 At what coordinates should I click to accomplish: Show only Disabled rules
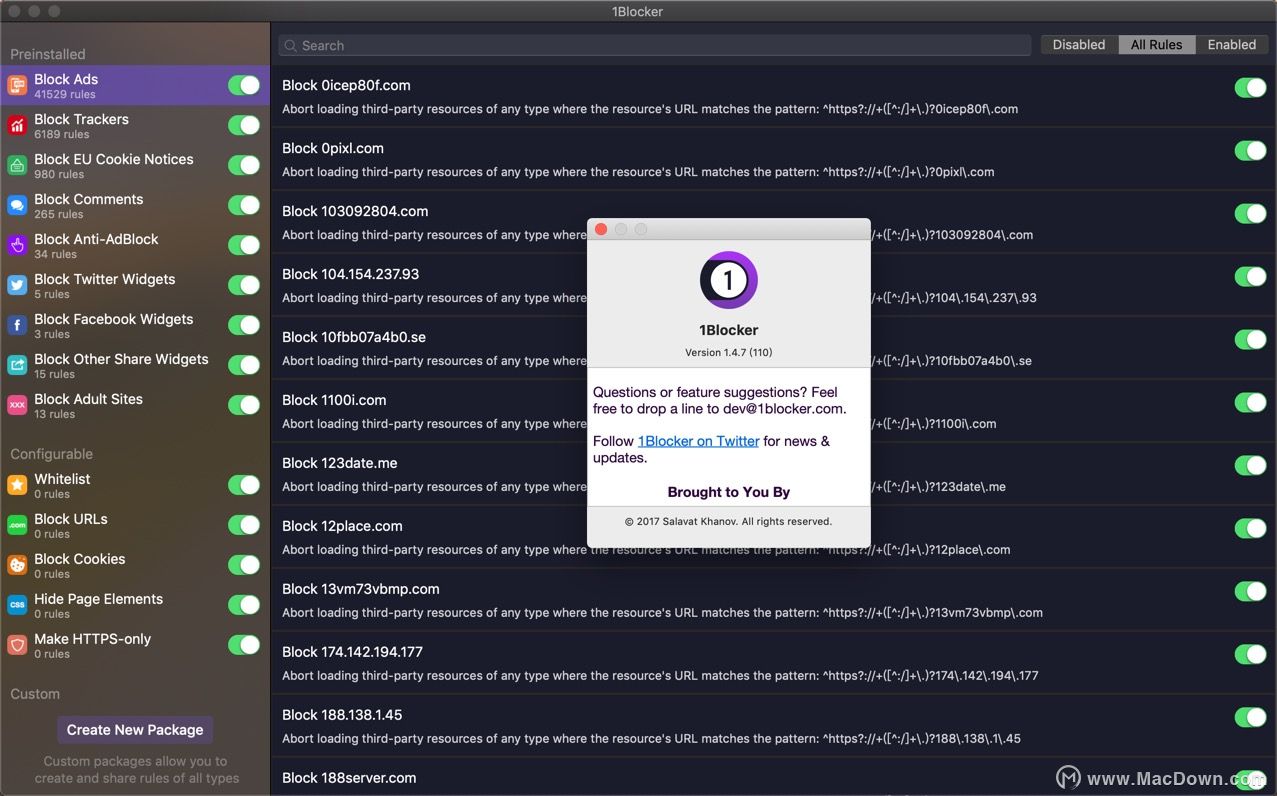click(1079, 45)
